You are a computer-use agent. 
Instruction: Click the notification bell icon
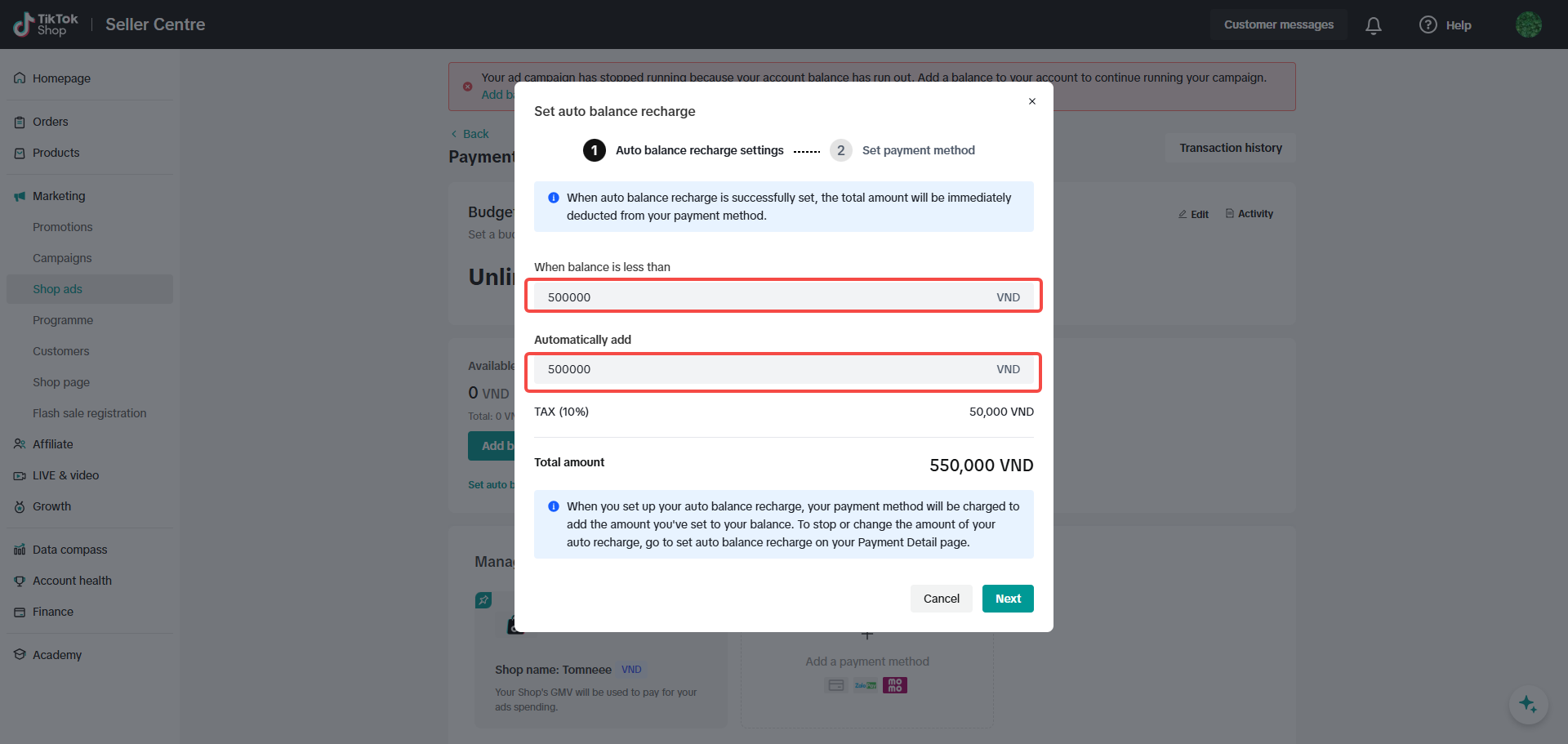pyautogui.click(x=1374, y=25)
